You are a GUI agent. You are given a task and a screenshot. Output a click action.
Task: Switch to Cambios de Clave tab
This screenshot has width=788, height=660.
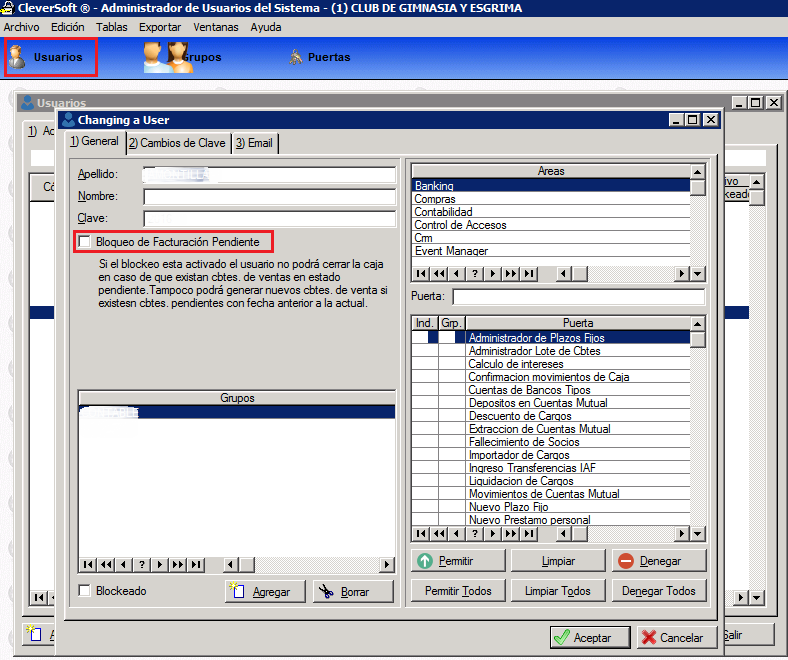coord(178,143)
